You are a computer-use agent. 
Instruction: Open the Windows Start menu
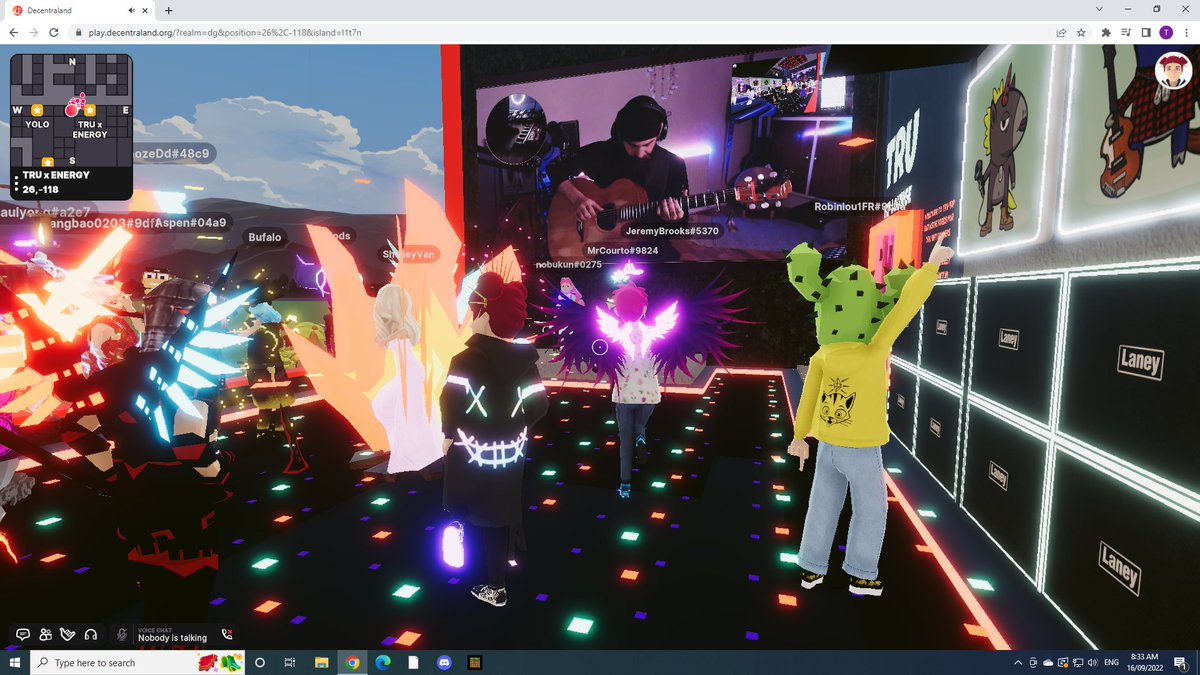point(14,662)
